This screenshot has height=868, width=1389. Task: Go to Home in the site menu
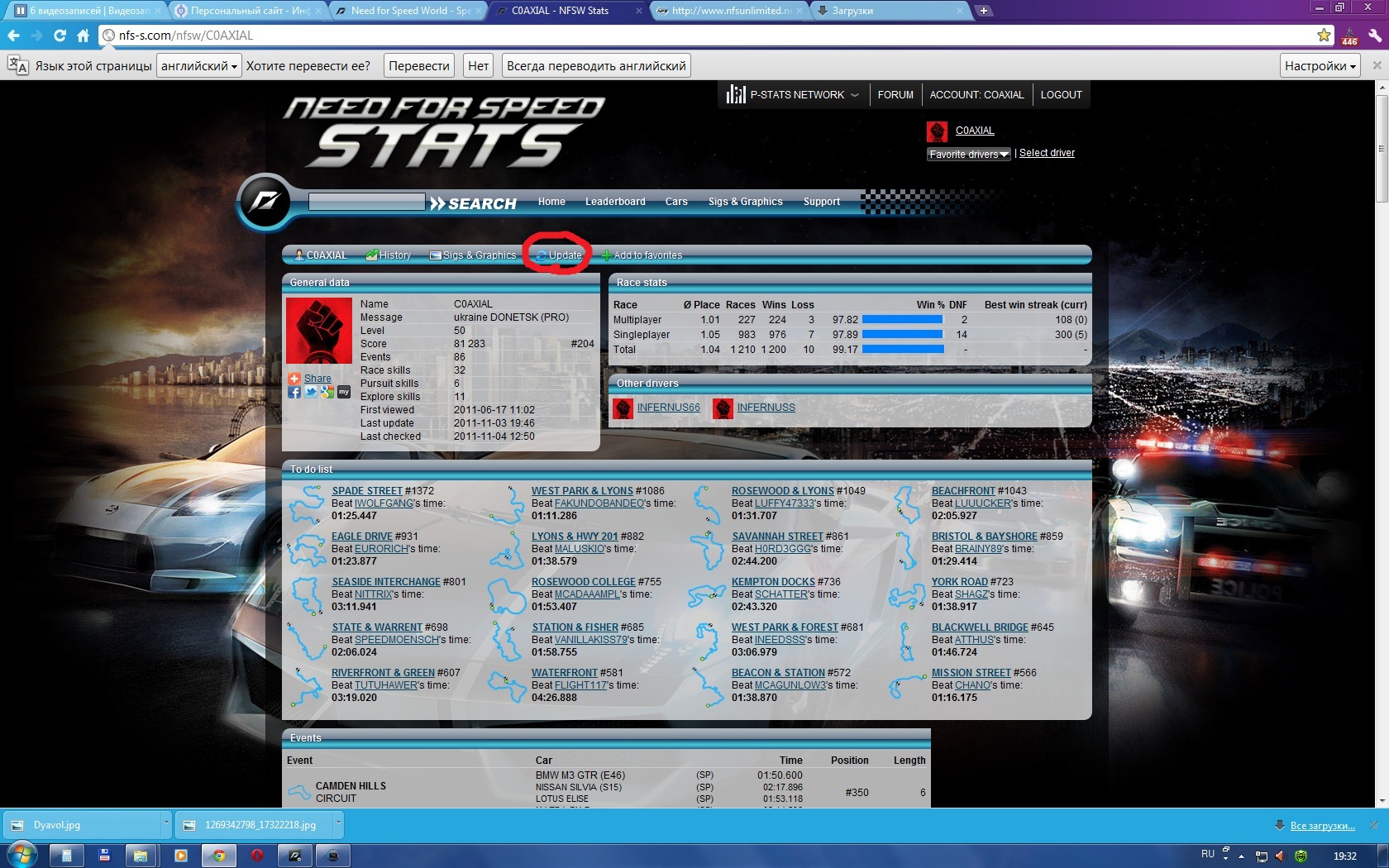551,202
